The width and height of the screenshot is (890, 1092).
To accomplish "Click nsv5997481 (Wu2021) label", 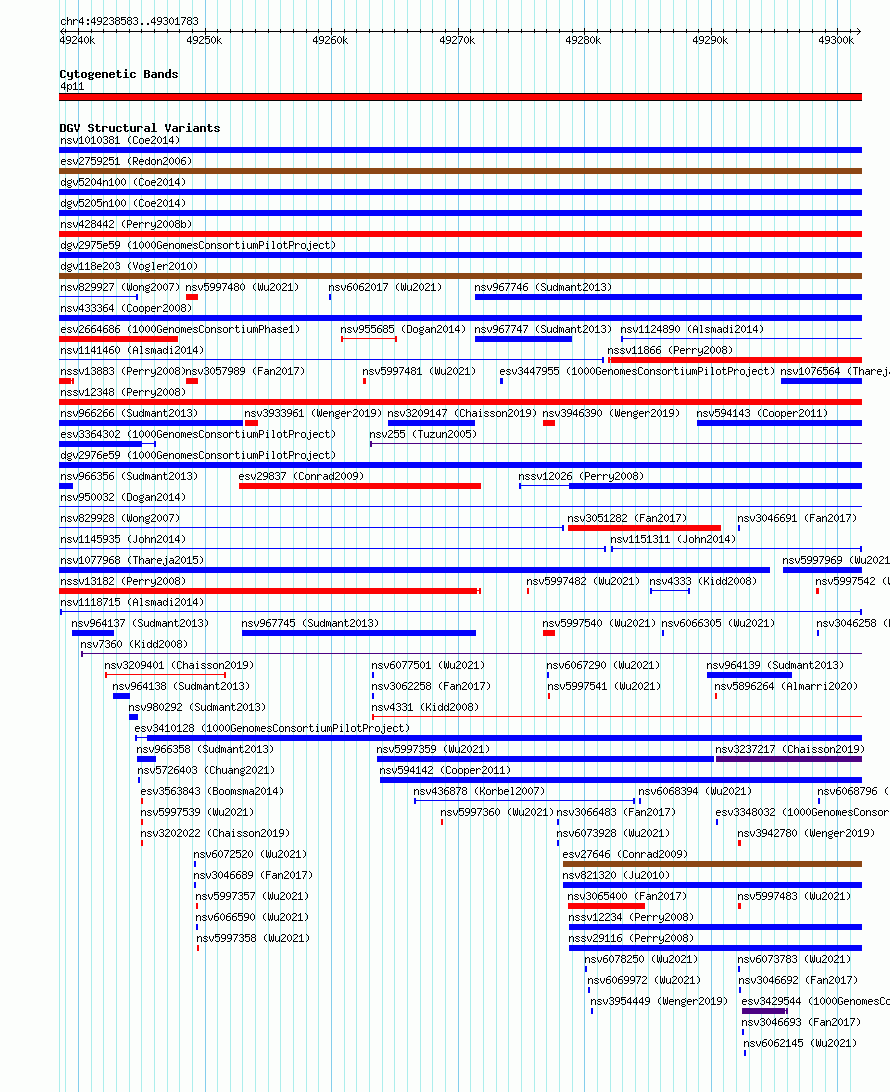I will click(x=419, y=370).
